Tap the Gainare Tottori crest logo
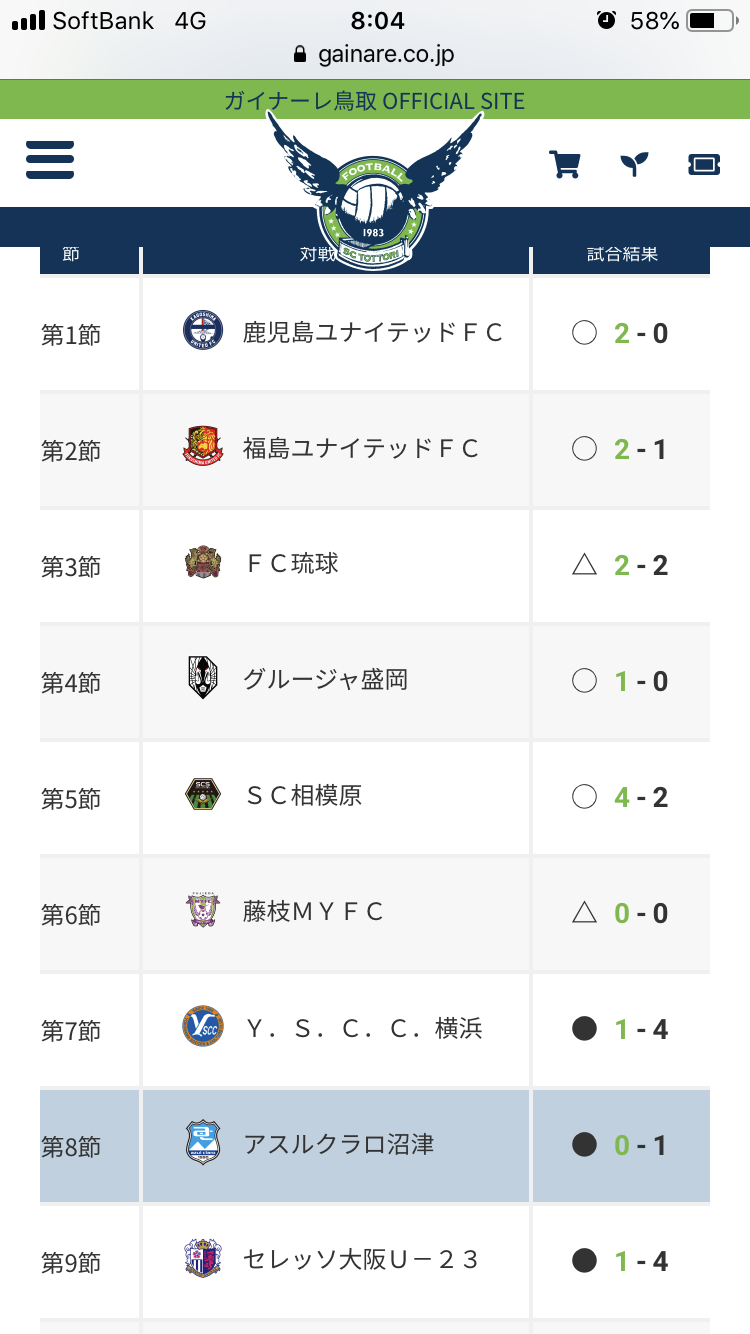Image resolution: width=750 pixels, height=1334 pixels. pos(374,200)
